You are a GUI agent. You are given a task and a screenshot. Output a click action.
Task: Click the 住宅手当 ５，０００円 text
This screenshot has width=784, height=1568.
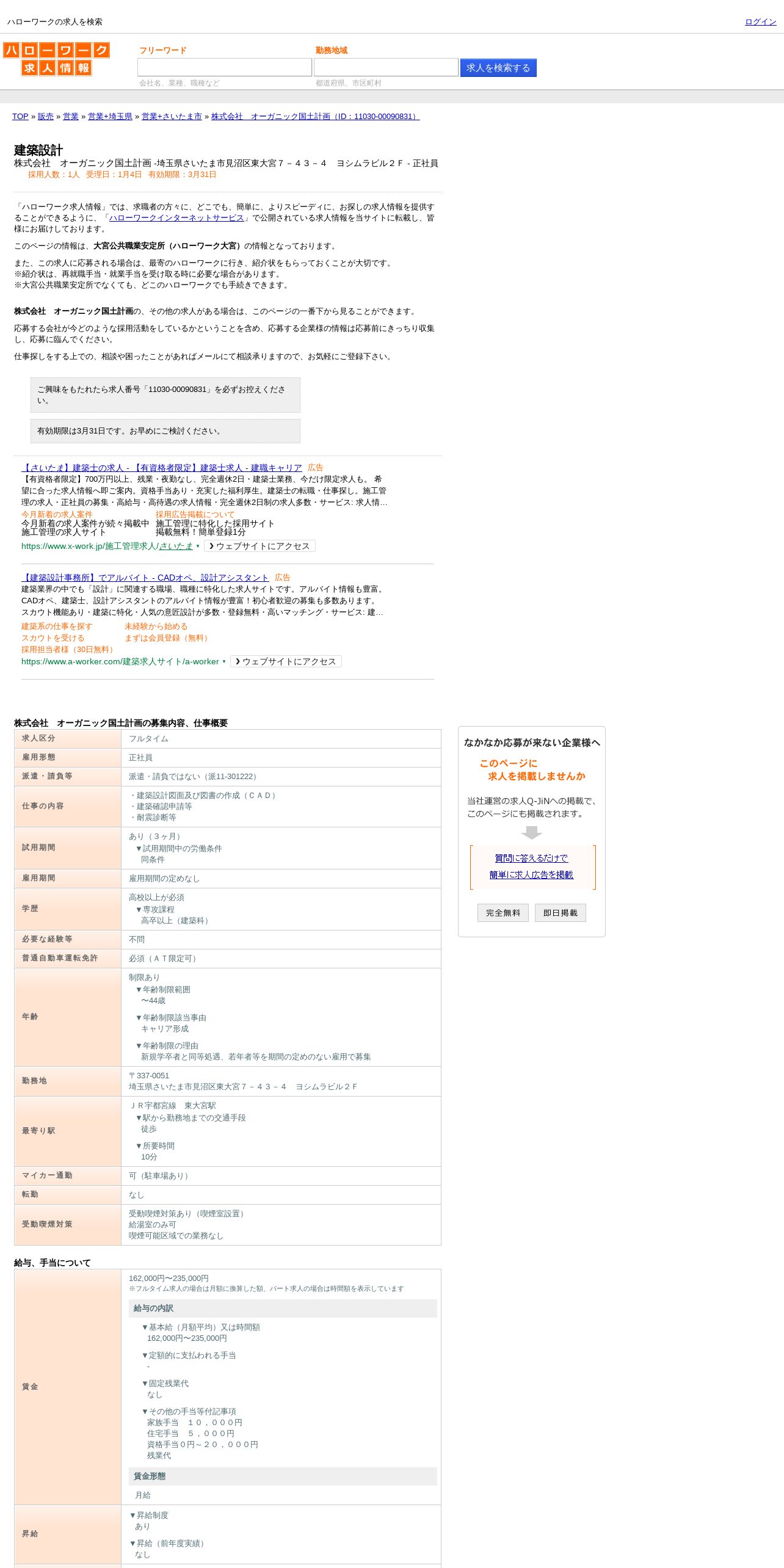pyautogui.click(x=191, y=1434)
